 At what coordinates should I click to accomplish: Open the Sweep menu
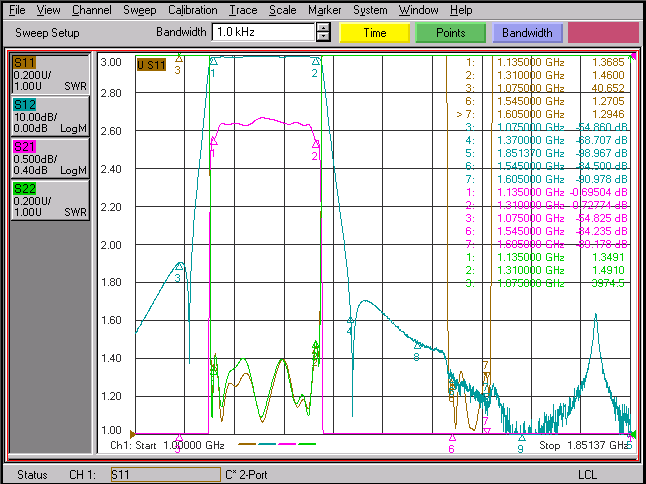[140, 10]
